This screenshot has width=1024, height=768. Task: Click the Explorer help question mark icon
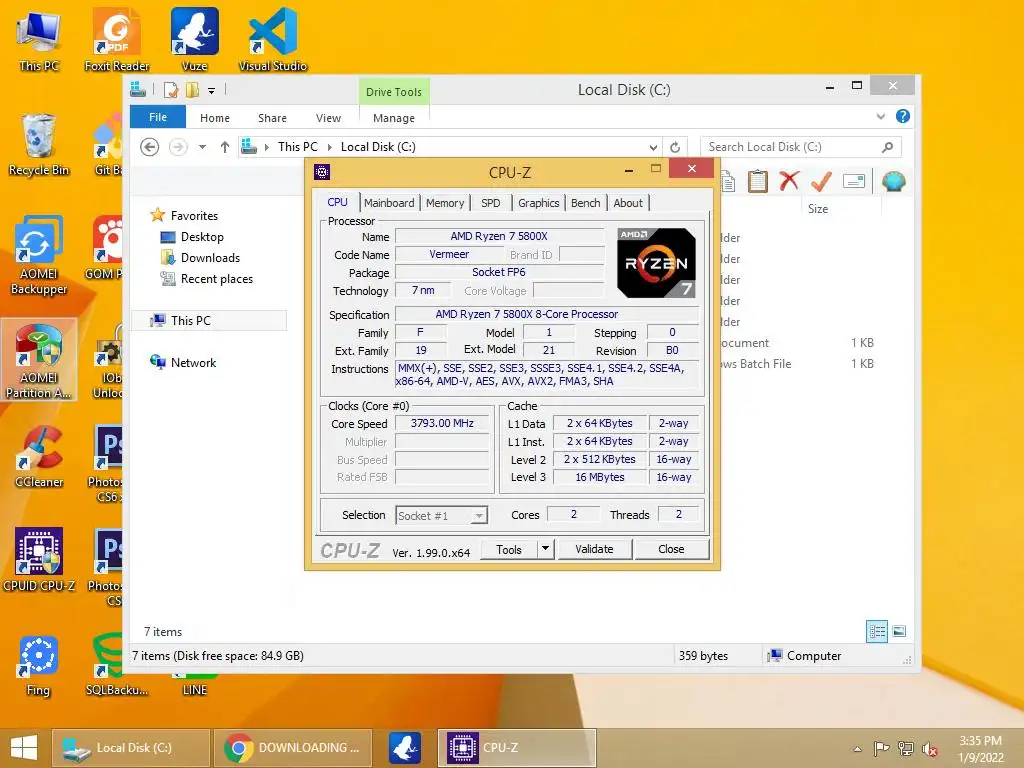point(903,116)
